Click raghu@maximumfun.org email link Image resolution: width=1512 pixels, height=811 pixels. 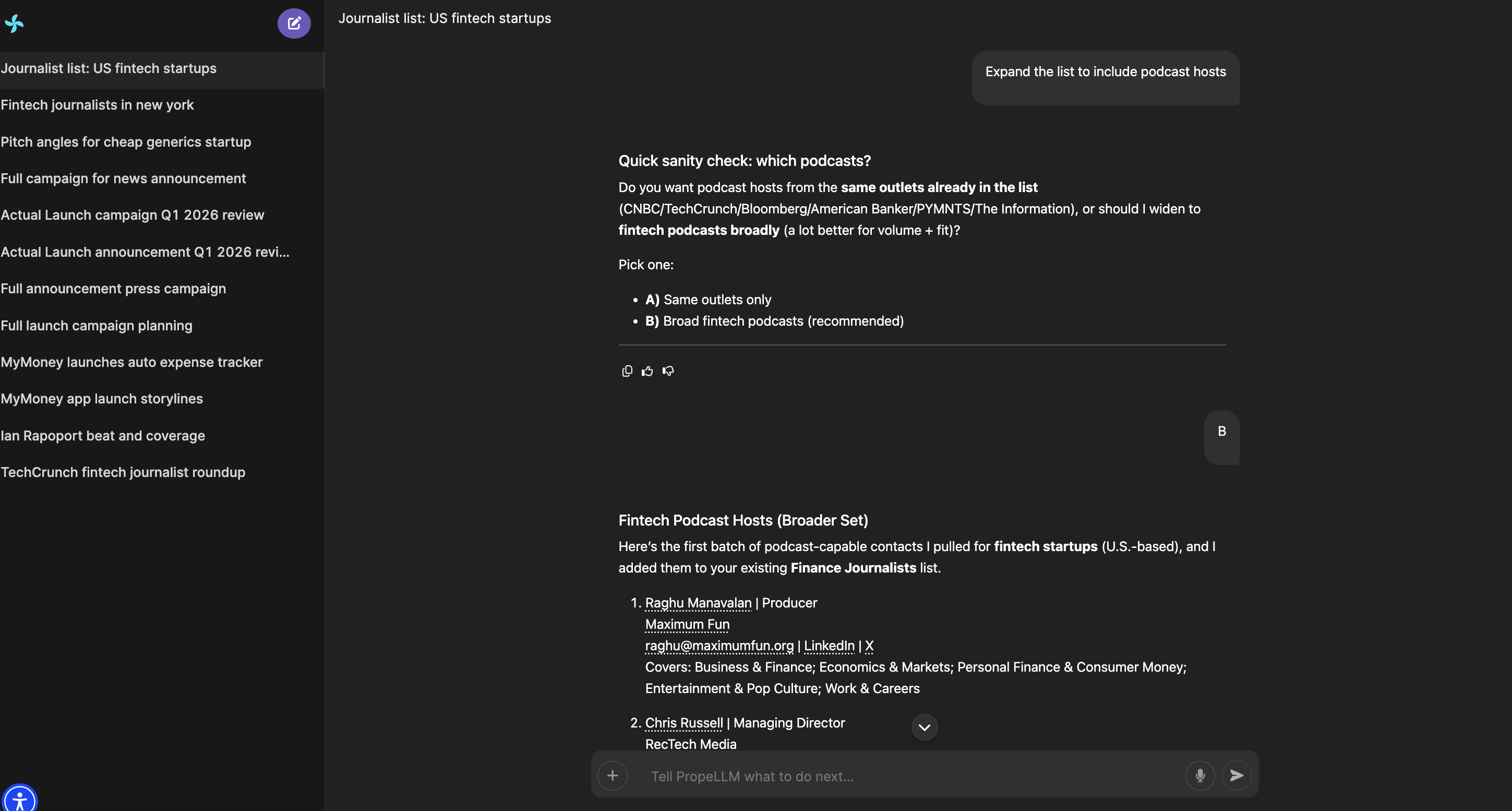point(719,646)
